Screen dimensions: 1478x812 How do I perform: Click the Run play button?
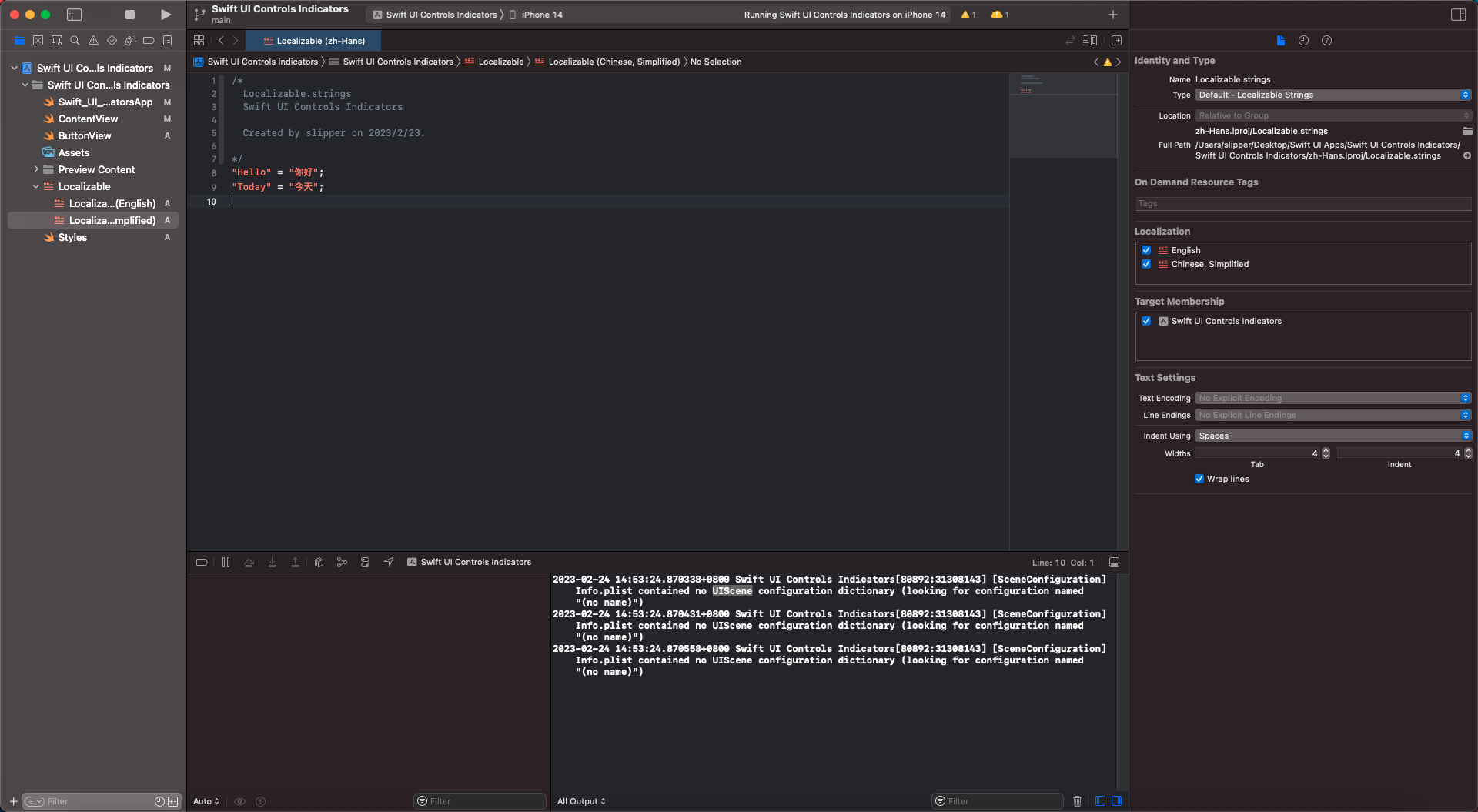coord(166,15)
